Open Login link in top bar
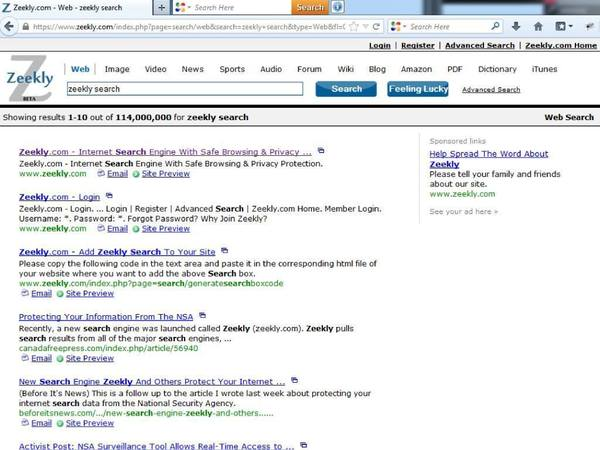Image resolution: width=600 pixels, height=450 pixels. (380, 46)
